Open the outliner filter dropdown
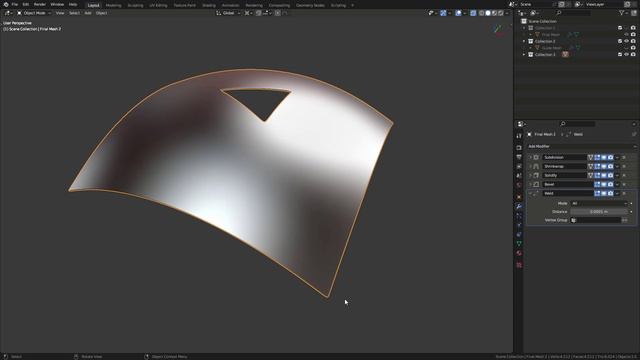Screen dimensions: 640x360 pos(623,13)
